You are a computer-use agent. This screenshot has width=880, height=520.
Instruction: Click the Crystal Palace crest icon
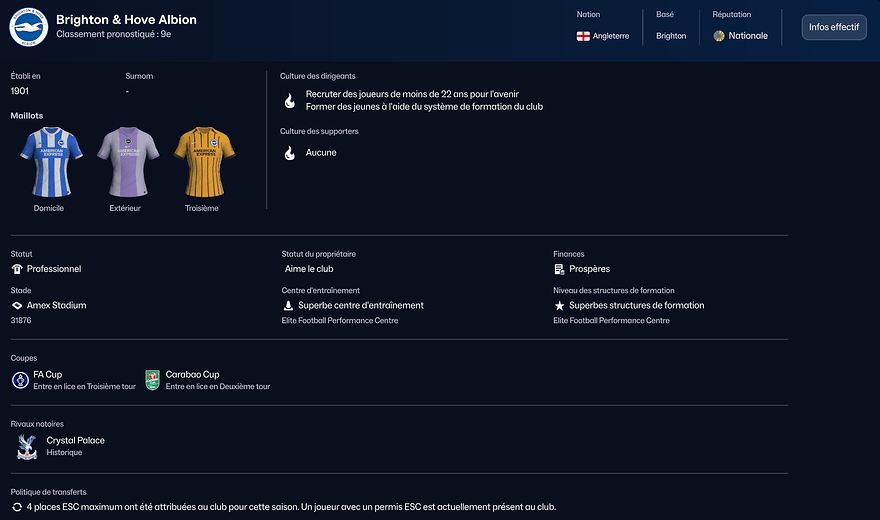[x=27, y=446]
